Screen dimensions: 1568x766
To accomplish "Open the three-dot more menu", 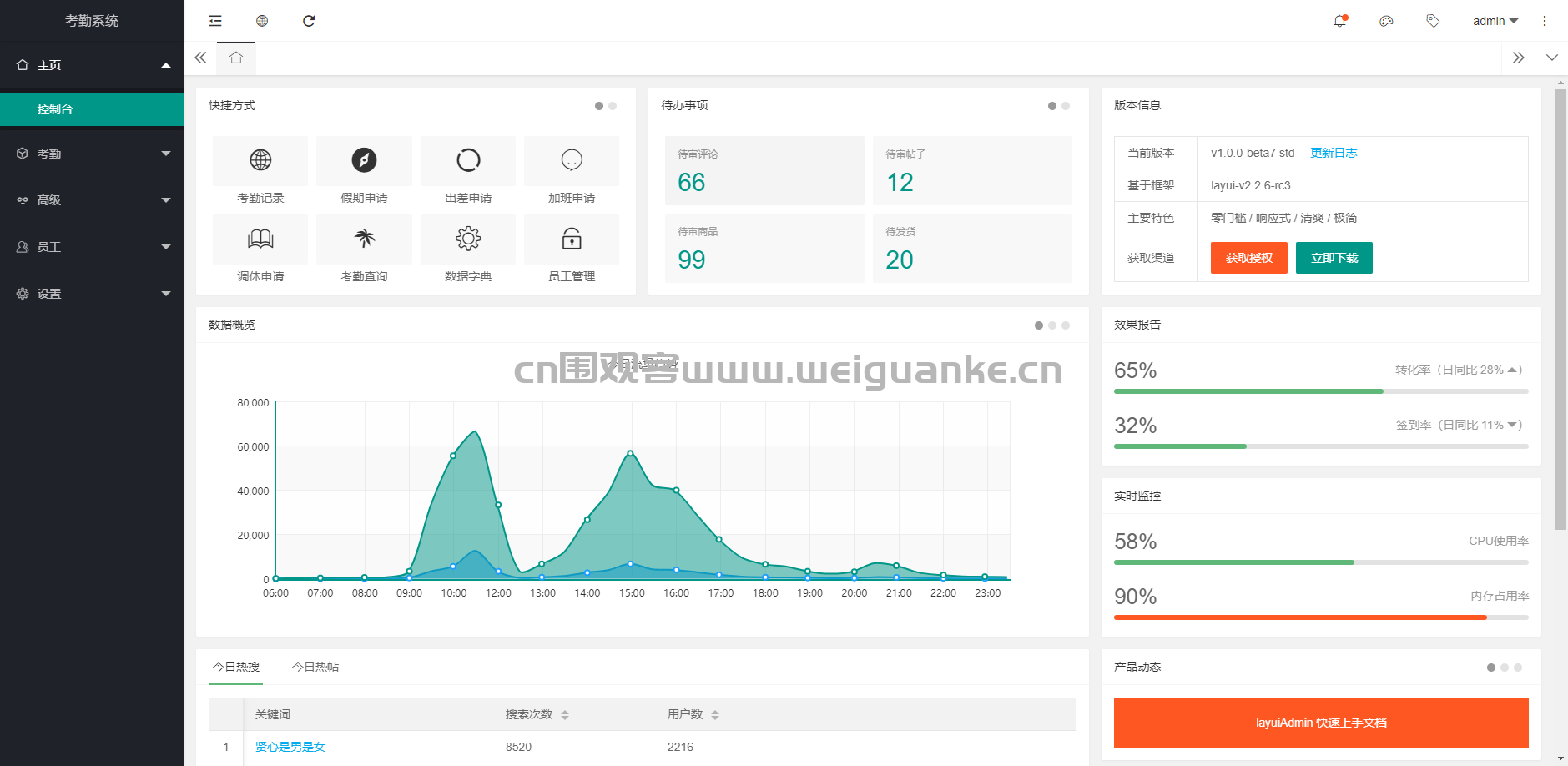I will [x=1545, y=21].
